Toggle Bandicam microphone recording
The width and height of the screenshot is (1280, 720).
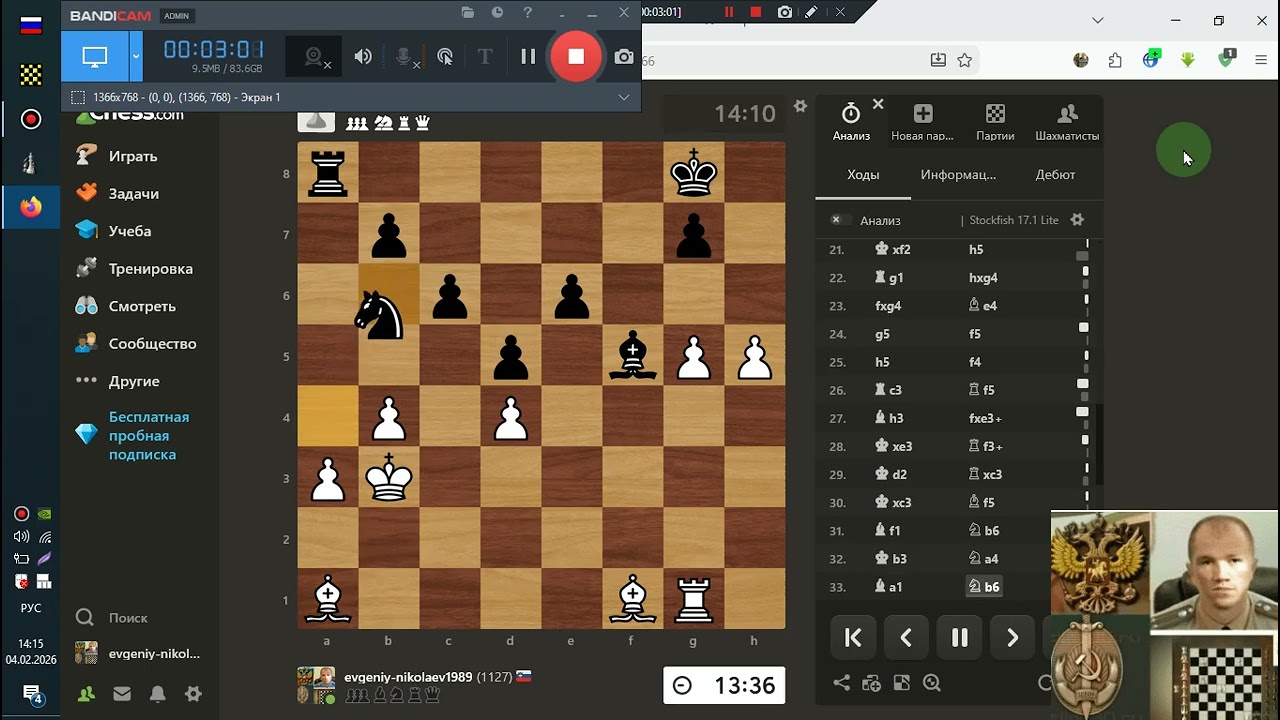click(406, 57)
